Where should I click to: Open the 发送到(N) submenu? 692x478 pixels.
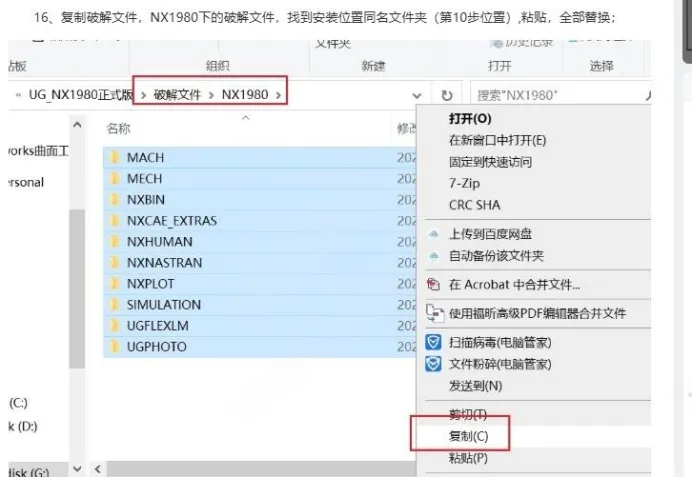(475, 386)
